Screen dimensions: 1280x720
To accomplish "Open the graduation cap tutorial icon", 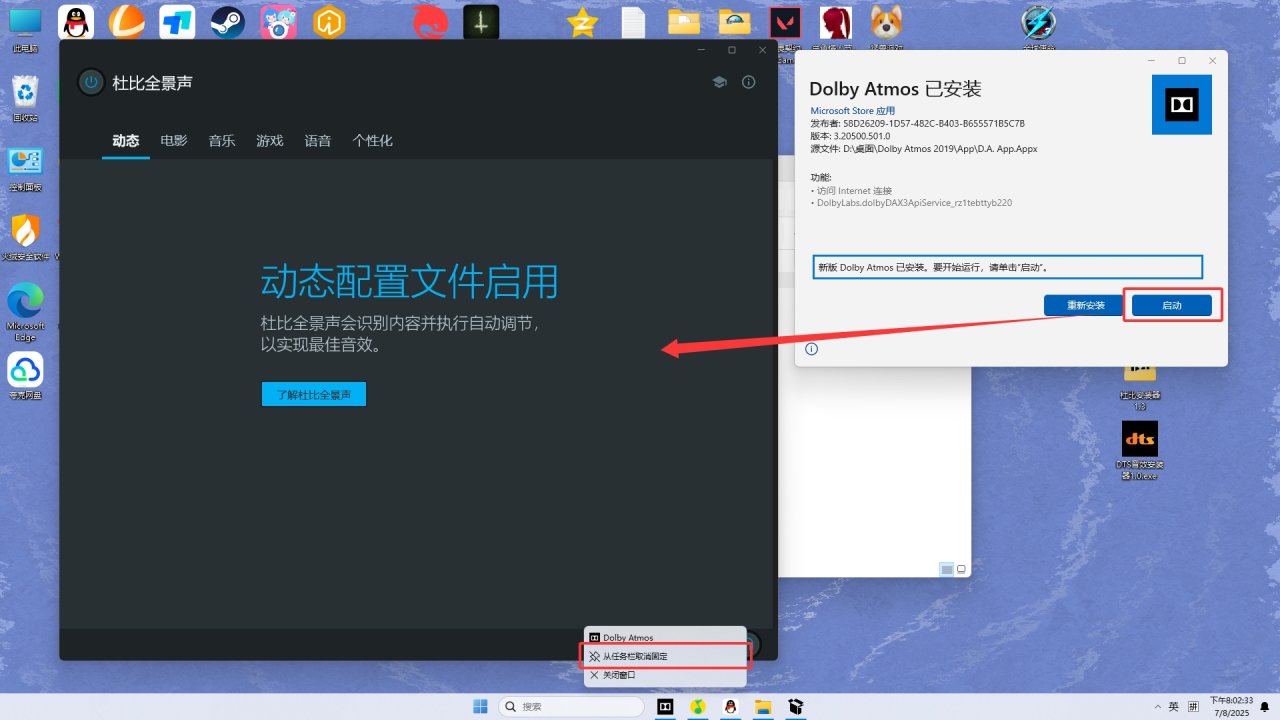I will [x=719, y=82].
